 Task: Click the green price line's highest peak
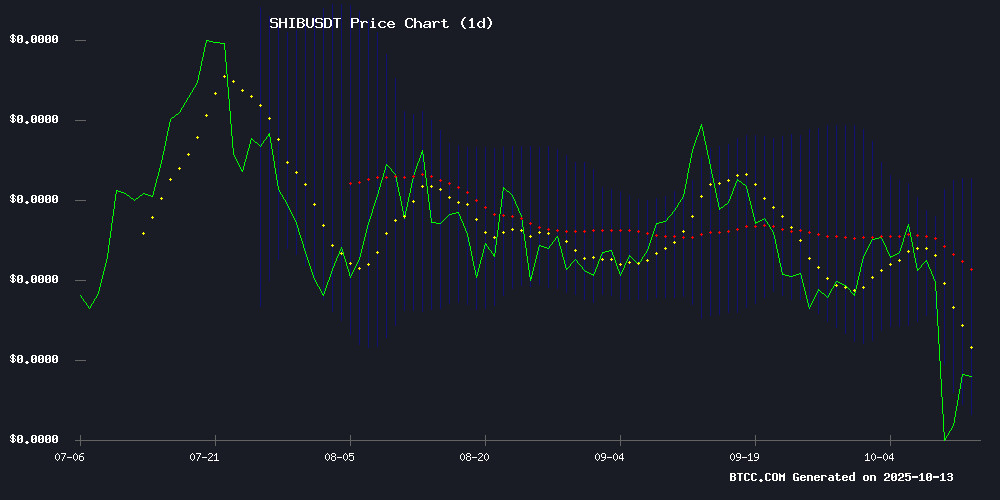(x=207, y=41)
